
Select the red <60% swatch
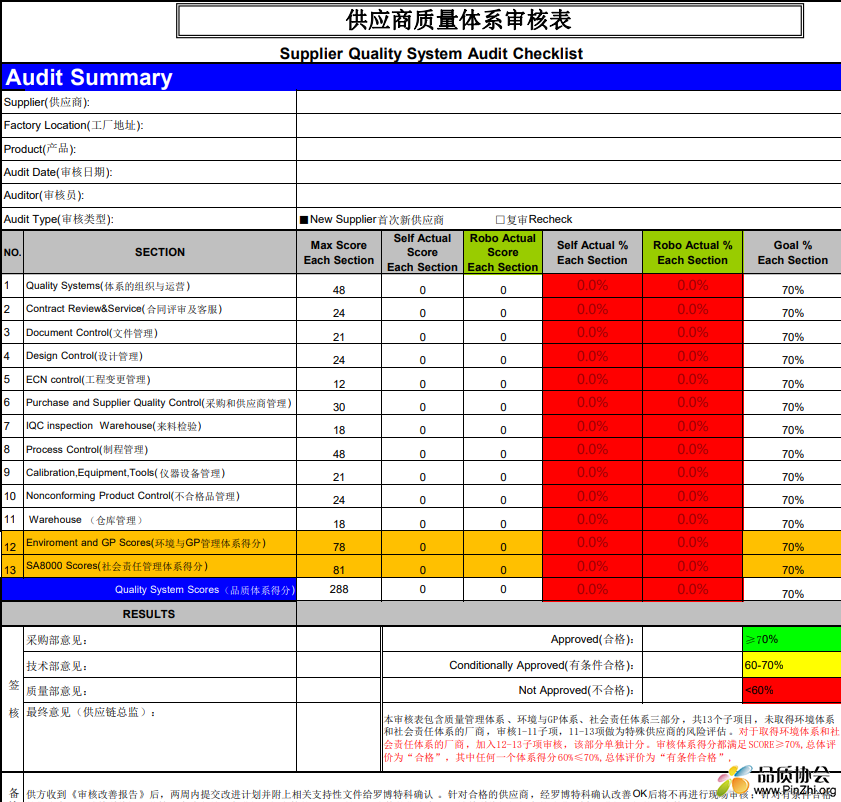pos(792,690)
